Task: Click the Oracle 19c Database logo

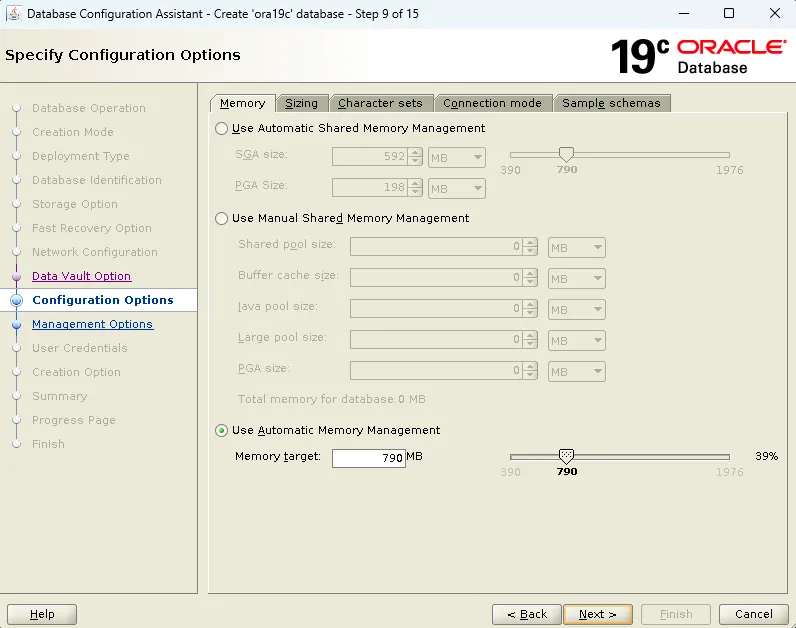Action: (699, 56)
